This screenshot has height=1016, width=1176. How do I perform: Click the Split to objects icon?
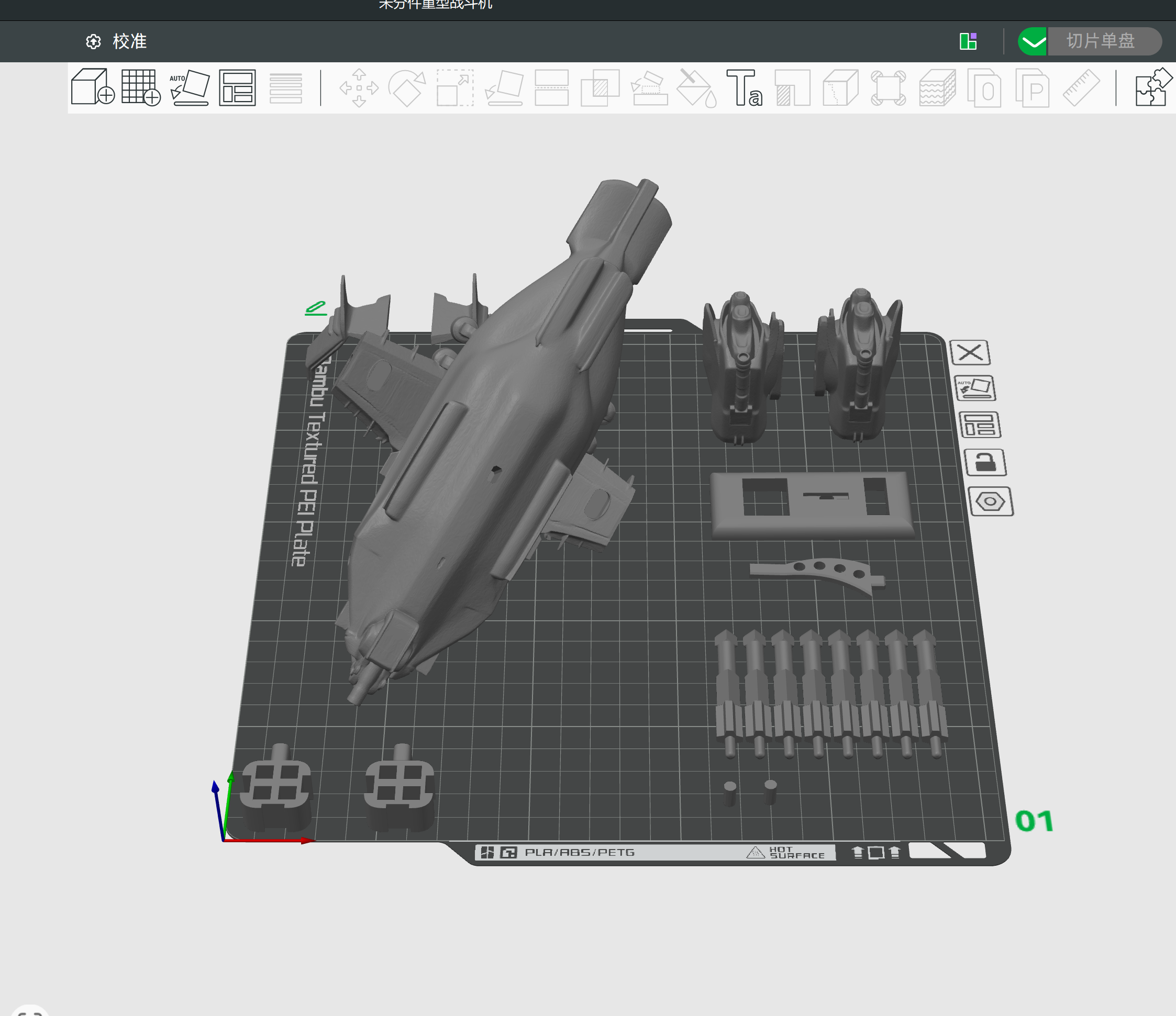(984, 88)
